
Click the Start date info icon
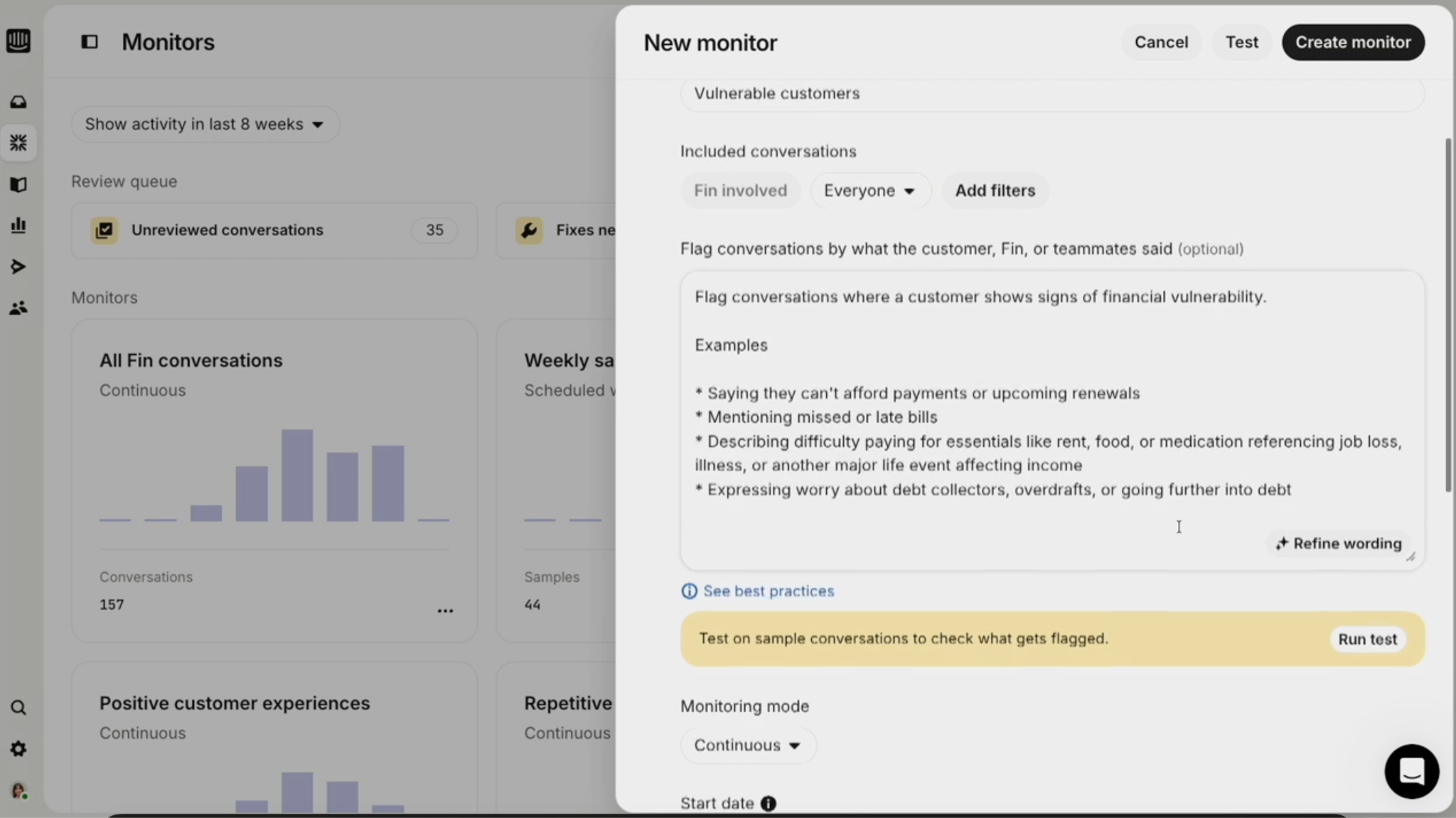(x=768, y=803)
